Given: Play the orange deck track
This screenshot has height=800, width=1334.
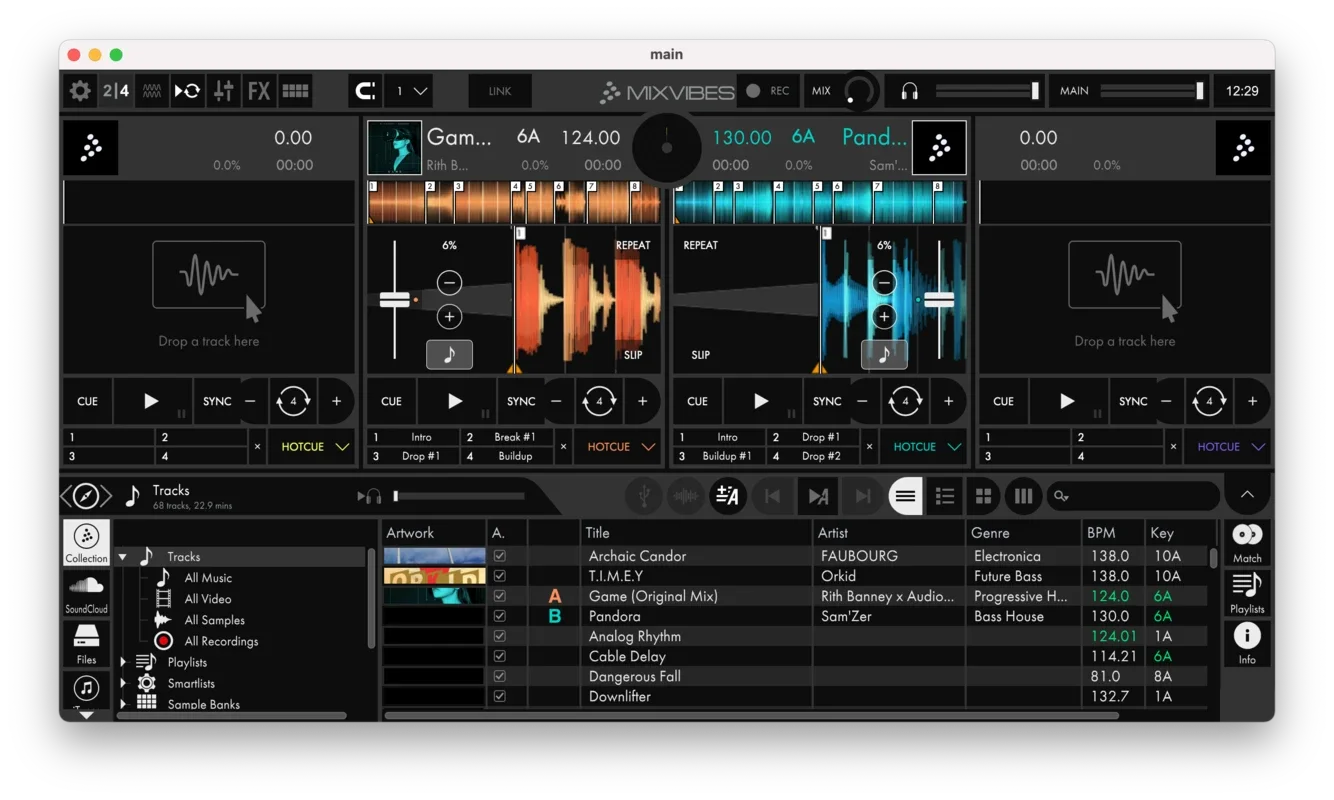Looking at the screenshot, I should [455, 401].
